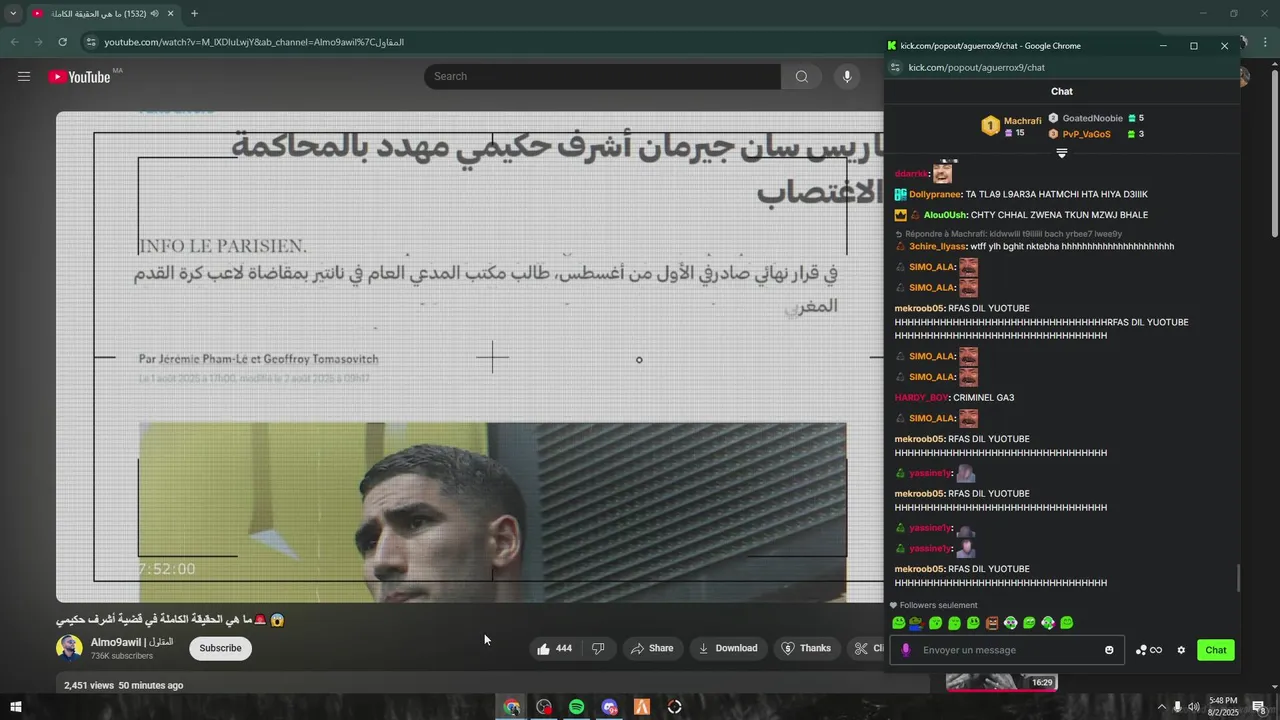Open the YouTube hamburger guide menu
This screenshot has width=1280, height=720.
[x=24, y=76]
